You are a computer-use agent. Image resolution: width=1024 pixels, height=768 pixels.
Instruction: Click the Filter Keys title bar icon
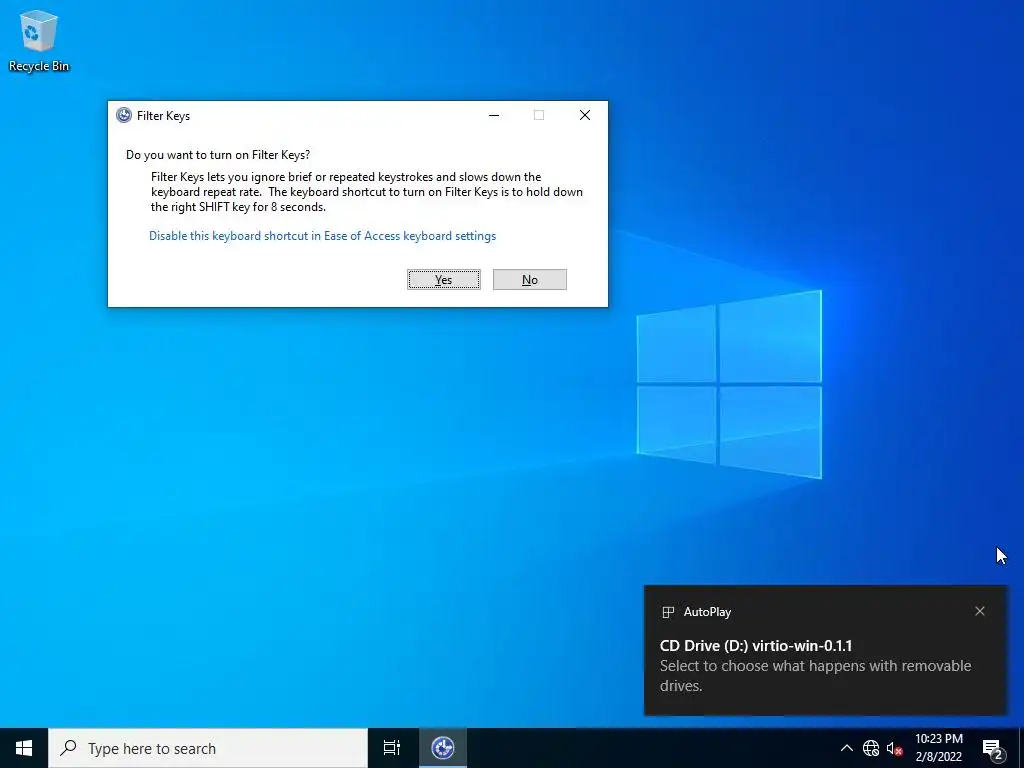point(123,116)
